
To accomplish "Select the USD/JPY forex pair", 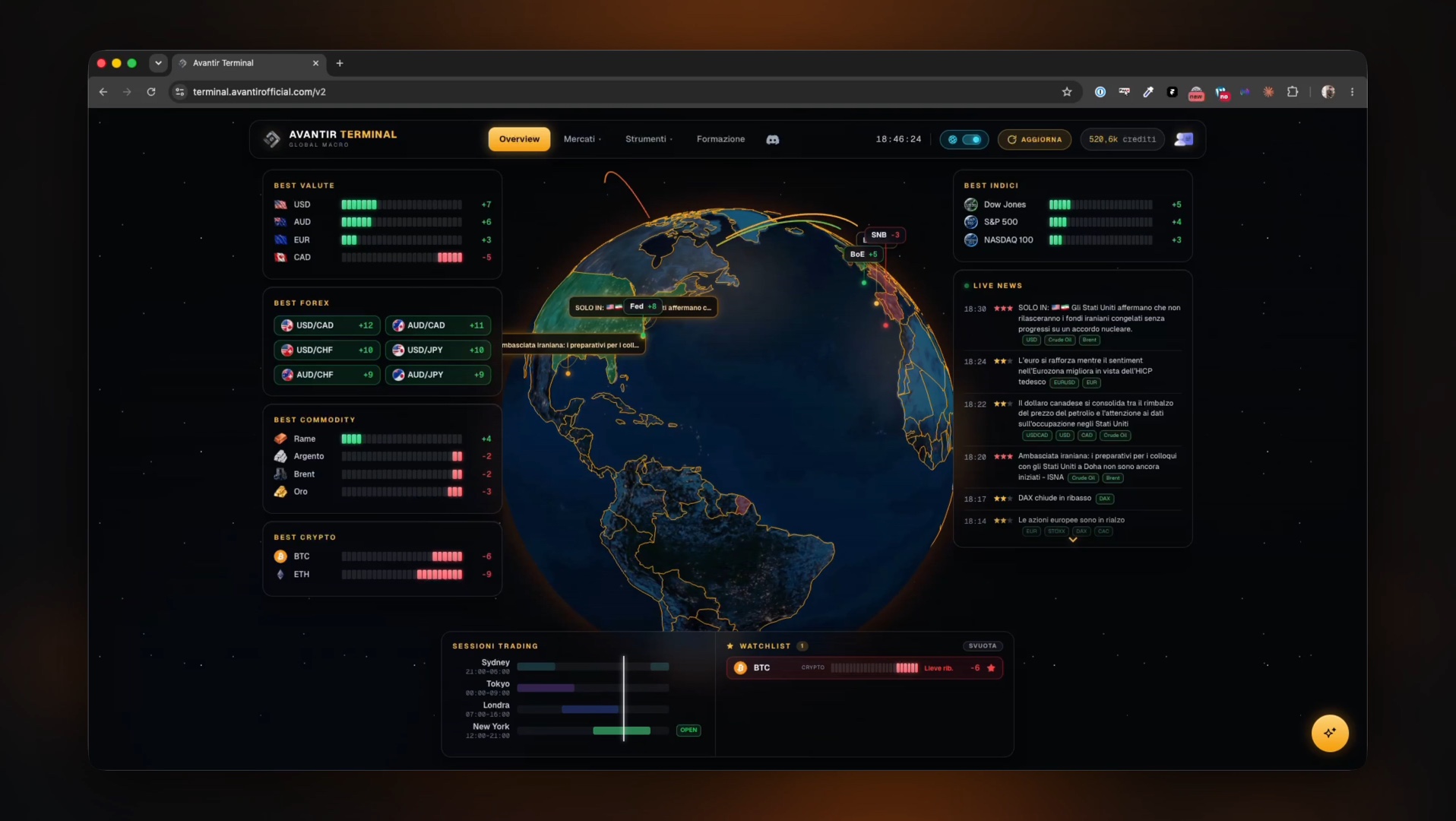I will click(x=438, y=350).
